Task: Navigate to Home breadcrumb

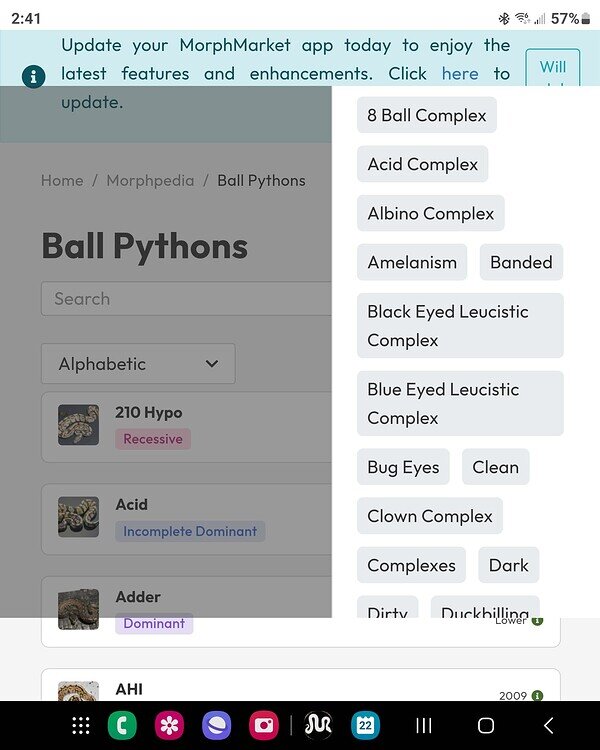Action: point(62,181)
